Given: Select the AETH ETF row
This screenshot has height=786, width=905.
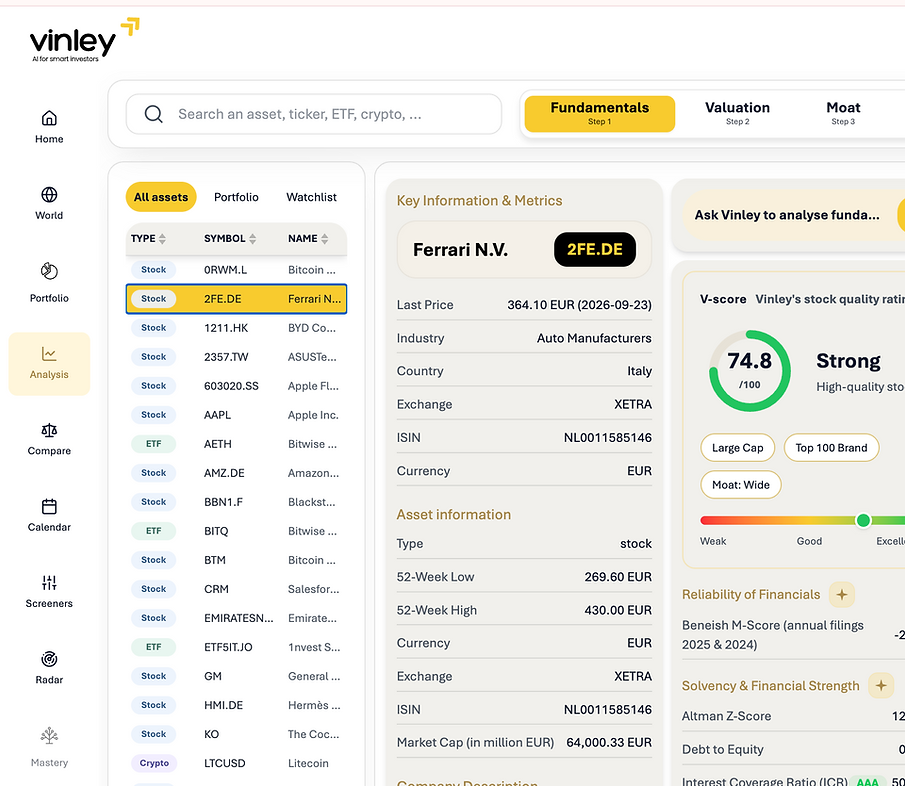Looking at the screenshot, I should 236,444.
